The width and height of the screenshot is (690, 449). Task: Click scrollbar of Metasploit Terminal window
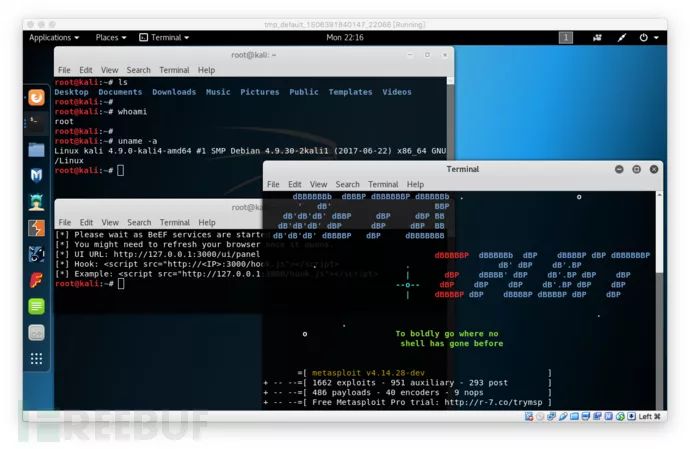click(659, 300)
